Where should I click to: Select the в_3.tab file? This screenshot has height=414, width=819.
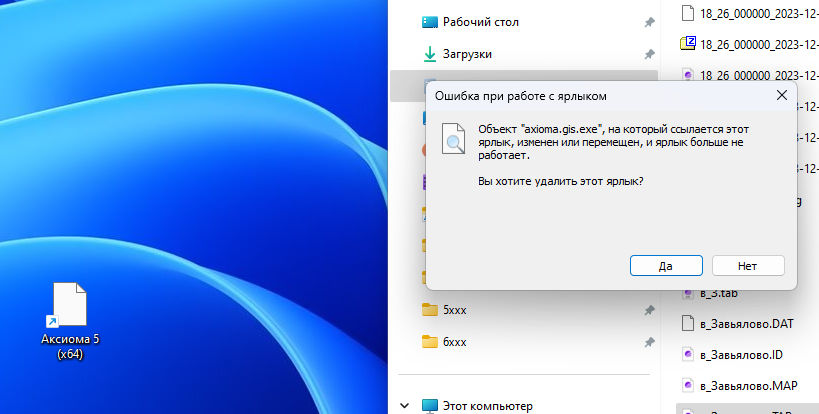719,293
